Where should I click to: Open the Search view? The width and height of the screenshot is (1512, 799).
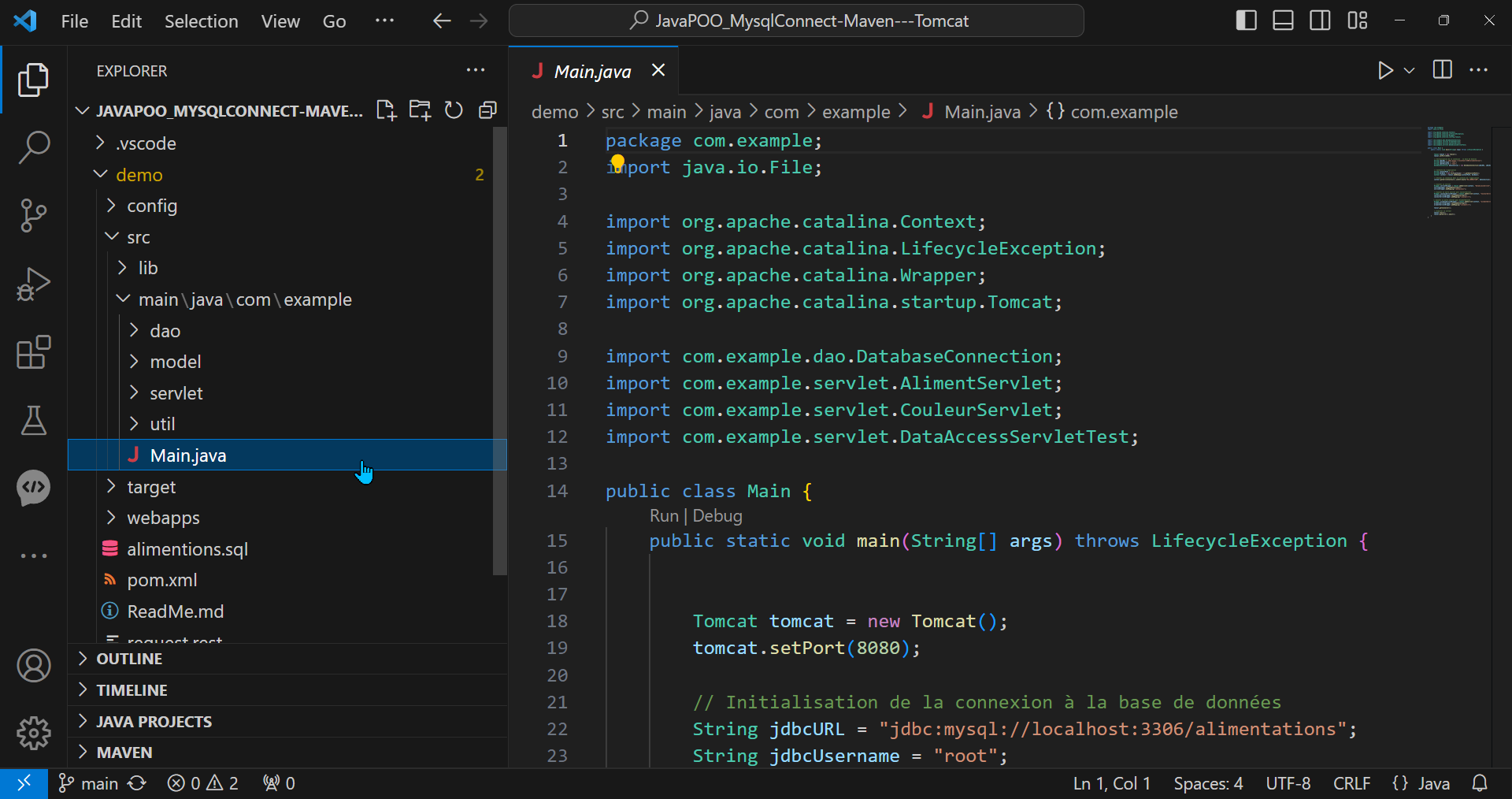(33, 147)
